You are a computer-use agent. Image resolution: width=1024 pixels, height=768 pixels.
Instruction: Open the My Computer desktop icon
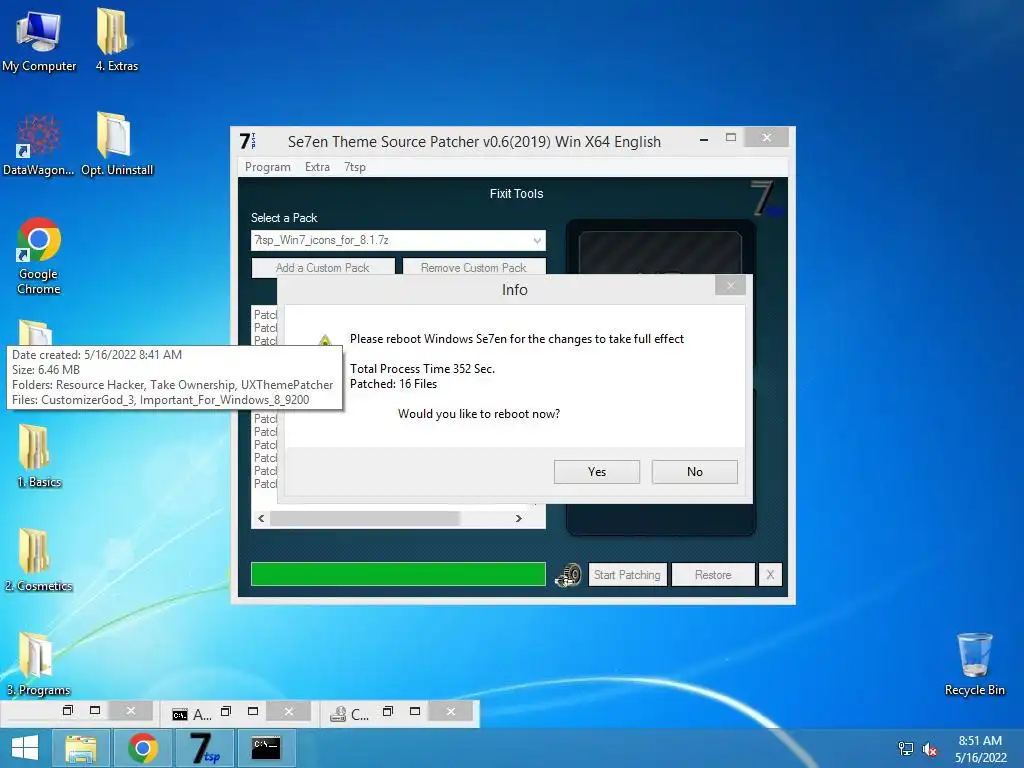point(39,40)
